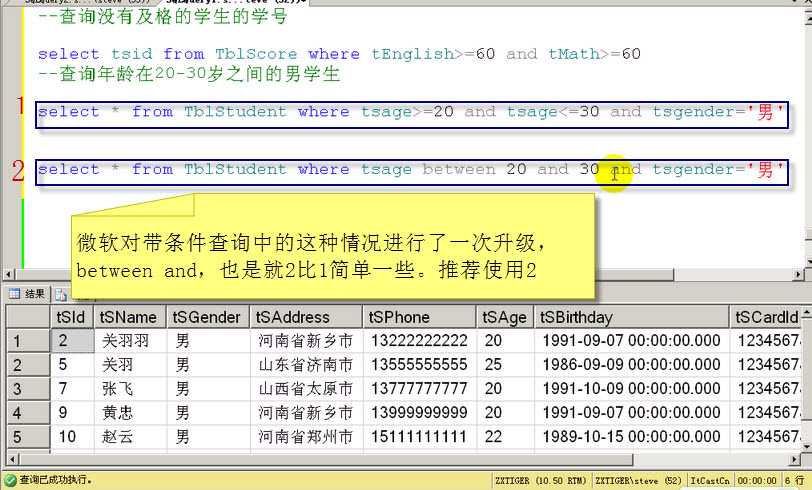Screen dimensions: 812x490
Task: Select the tSAge column header
Action: pyautogui.click(x=504, y=317)
